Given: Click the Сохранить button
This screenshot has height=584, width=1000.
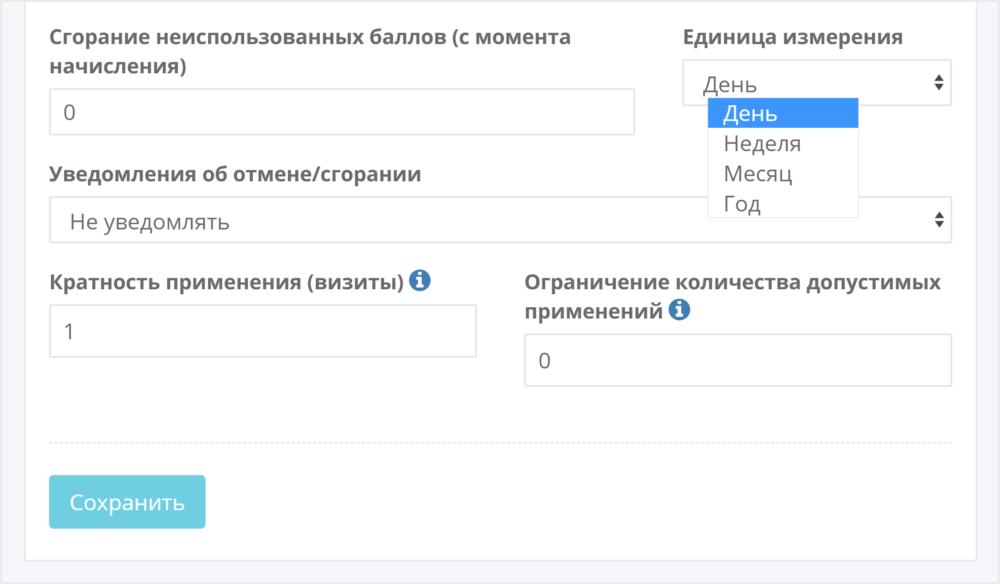Looking at the screenshot, I should click(127, 502).
